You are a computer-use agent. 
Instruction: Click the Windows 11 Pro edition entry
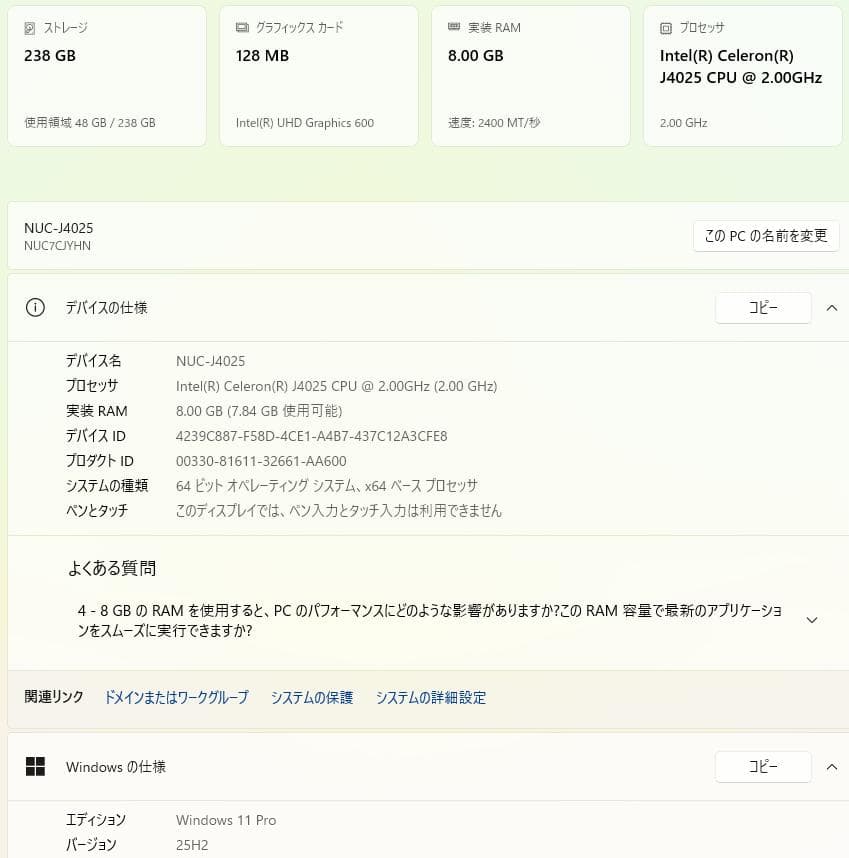[x=226, y=820]
